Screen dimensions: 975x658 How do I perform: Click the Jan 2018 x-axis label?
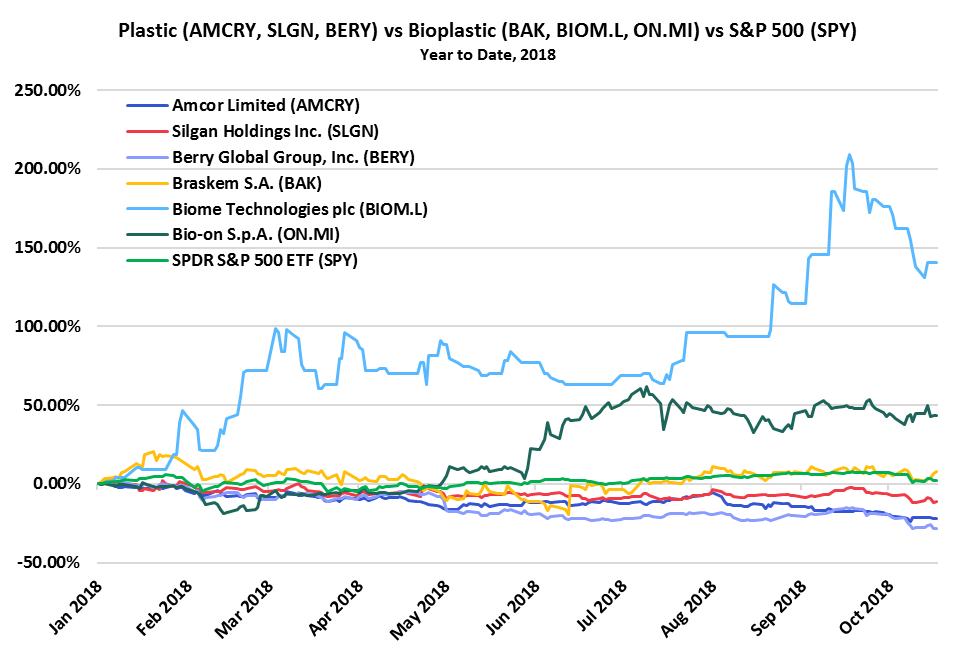(76, 608)
